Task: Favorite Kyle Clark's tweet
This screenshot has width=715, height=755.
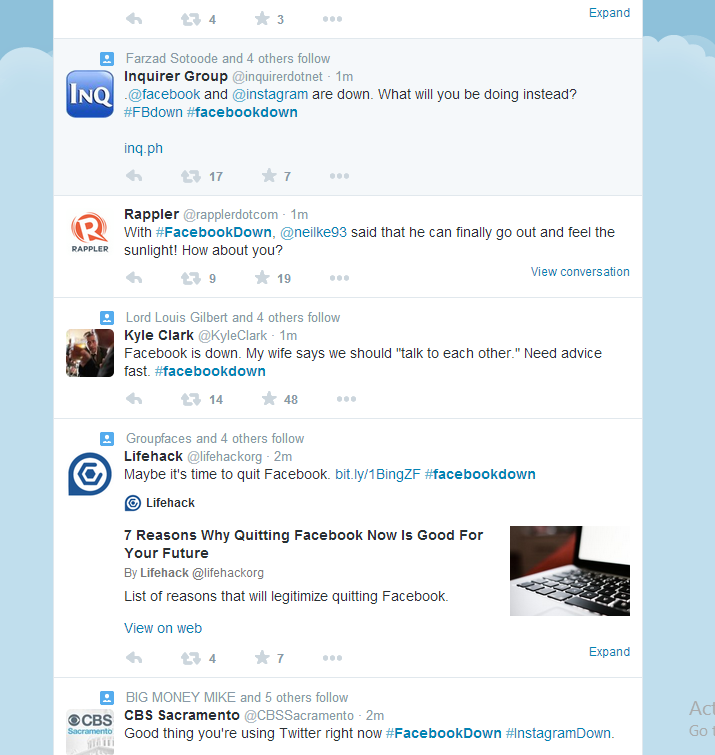Action: coord(269,399)
